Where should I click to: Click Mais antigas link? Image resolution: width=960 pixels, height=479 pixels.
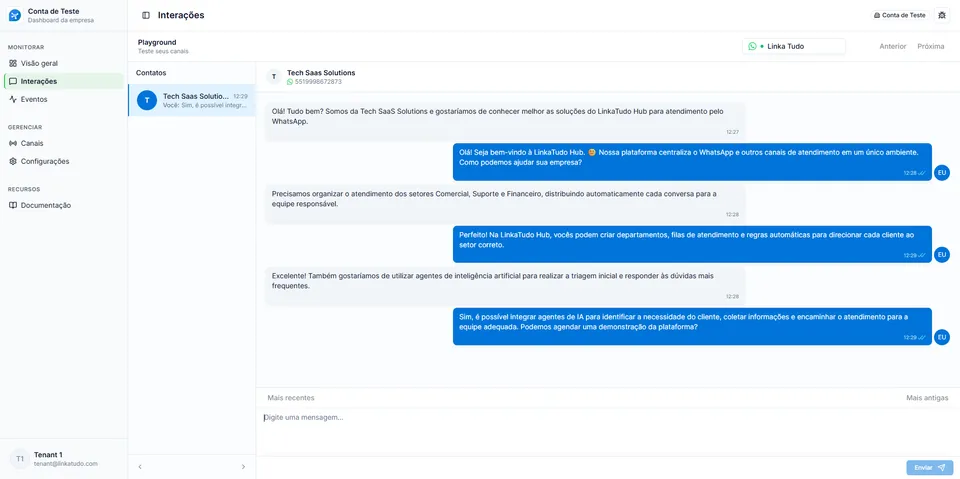[927, 398]
